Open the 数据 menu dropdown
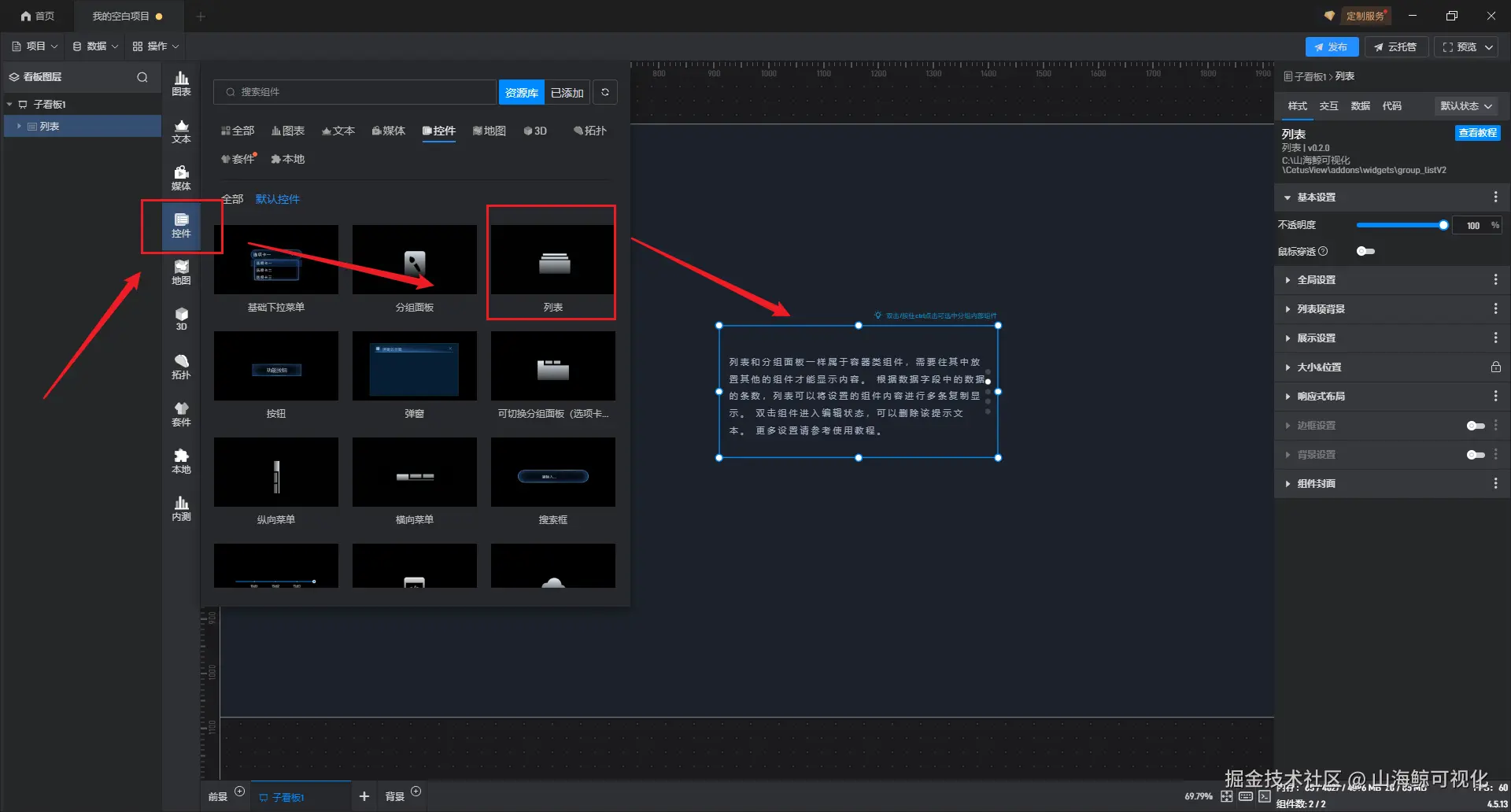The width and height of the screenshot is (1511, 812). [x=95, y=46]
